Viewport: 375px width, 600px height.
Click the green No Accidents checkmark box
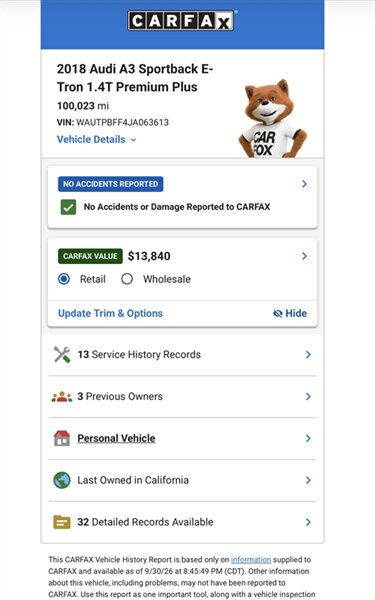(68, 207)
